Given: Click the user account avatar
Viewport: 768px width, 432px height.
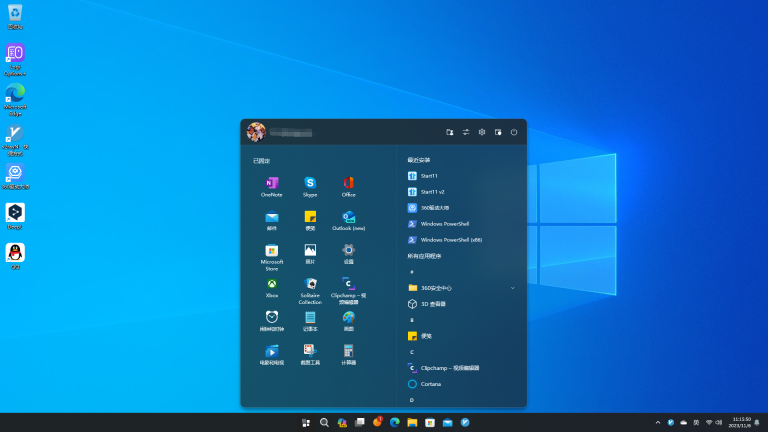Looking at the screenshot, I should [256, 132].
